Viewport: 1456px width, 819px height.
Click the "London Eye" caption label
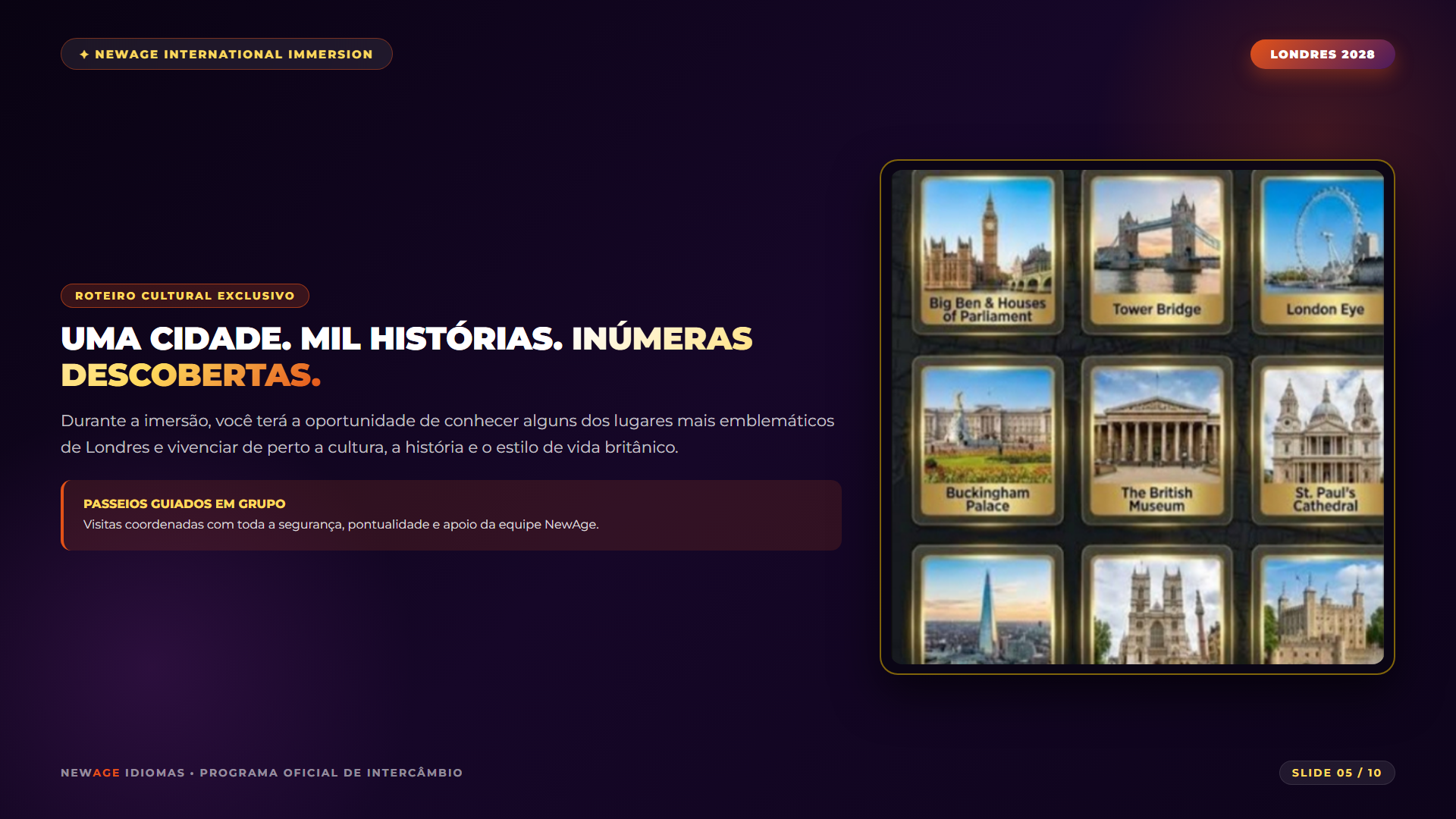click(x=1325, y=309)
